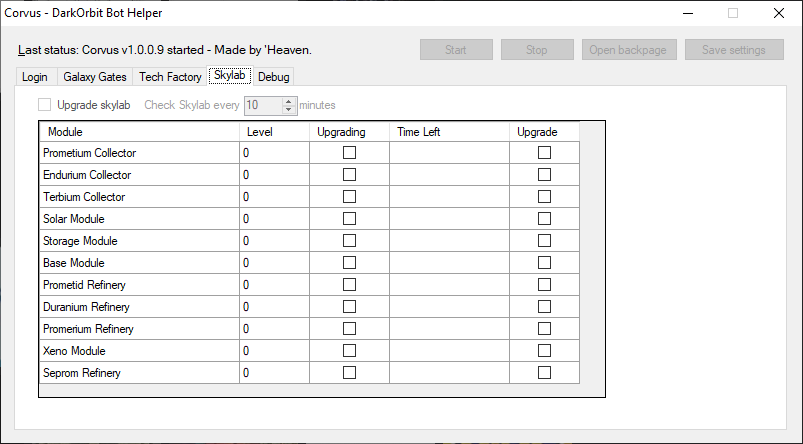Select the Storage Module cell
Screen dimensions: 803x444
139,241
